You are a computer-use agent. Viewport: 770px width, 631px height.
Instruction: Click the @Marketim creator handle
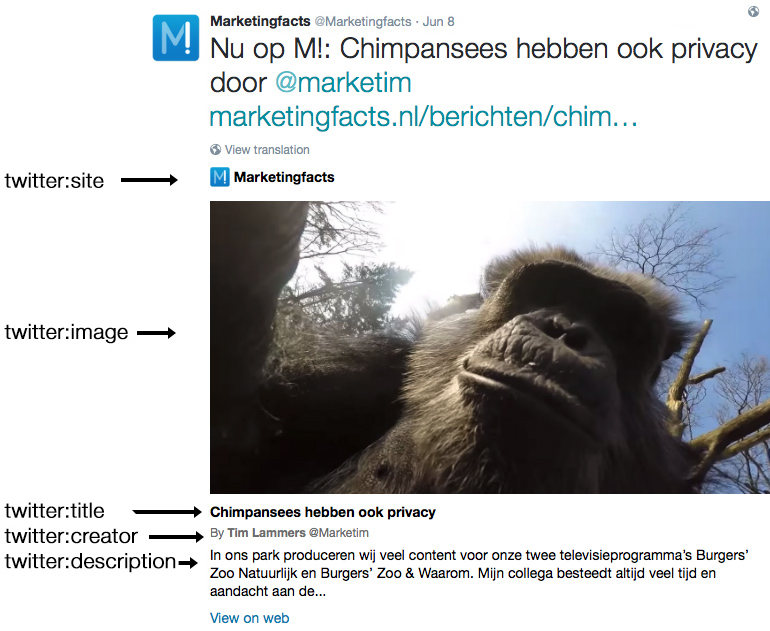[x=339, y=533]
